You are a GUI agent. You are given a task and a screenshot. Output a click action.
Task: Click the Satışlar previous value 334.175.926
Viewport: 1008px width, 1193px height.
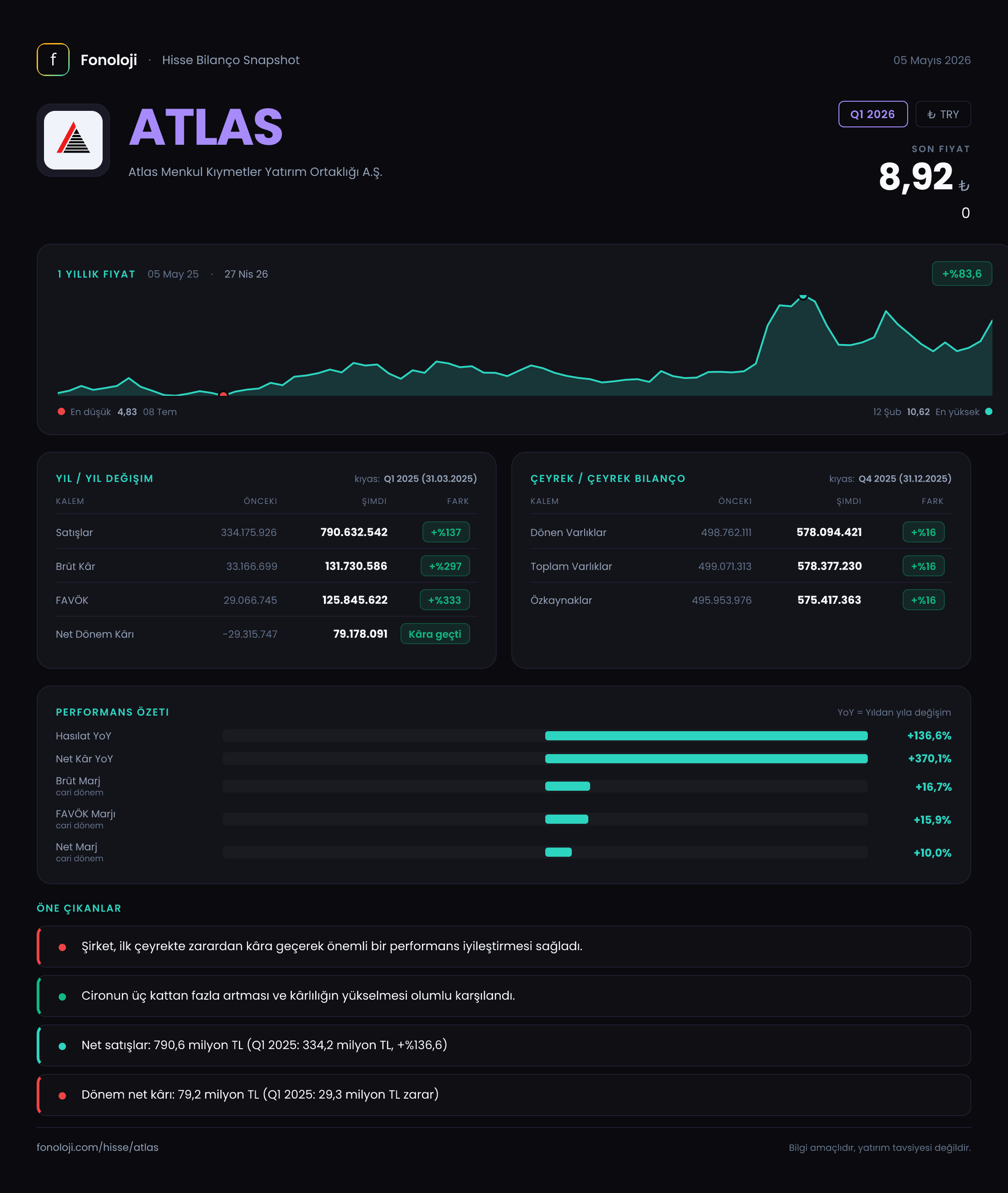pos(249,532)
